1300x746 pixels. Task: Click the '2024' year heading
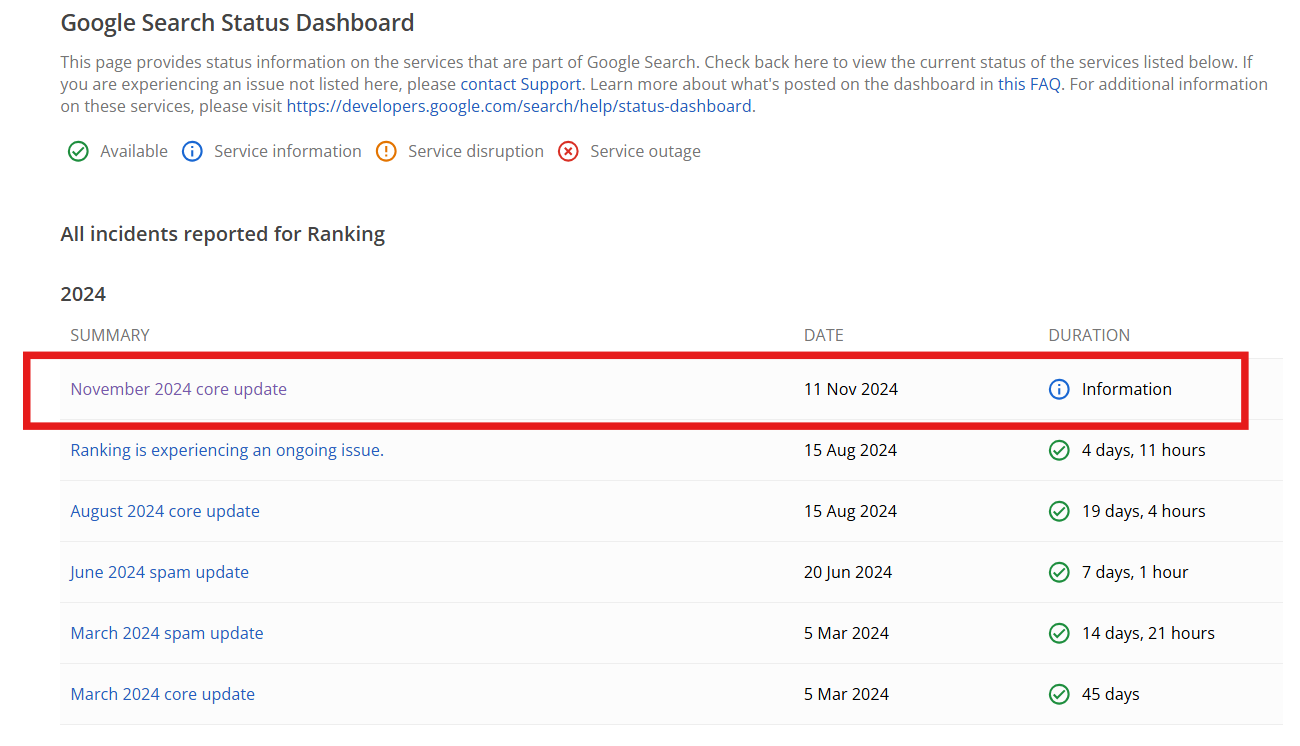coord(83,294)
